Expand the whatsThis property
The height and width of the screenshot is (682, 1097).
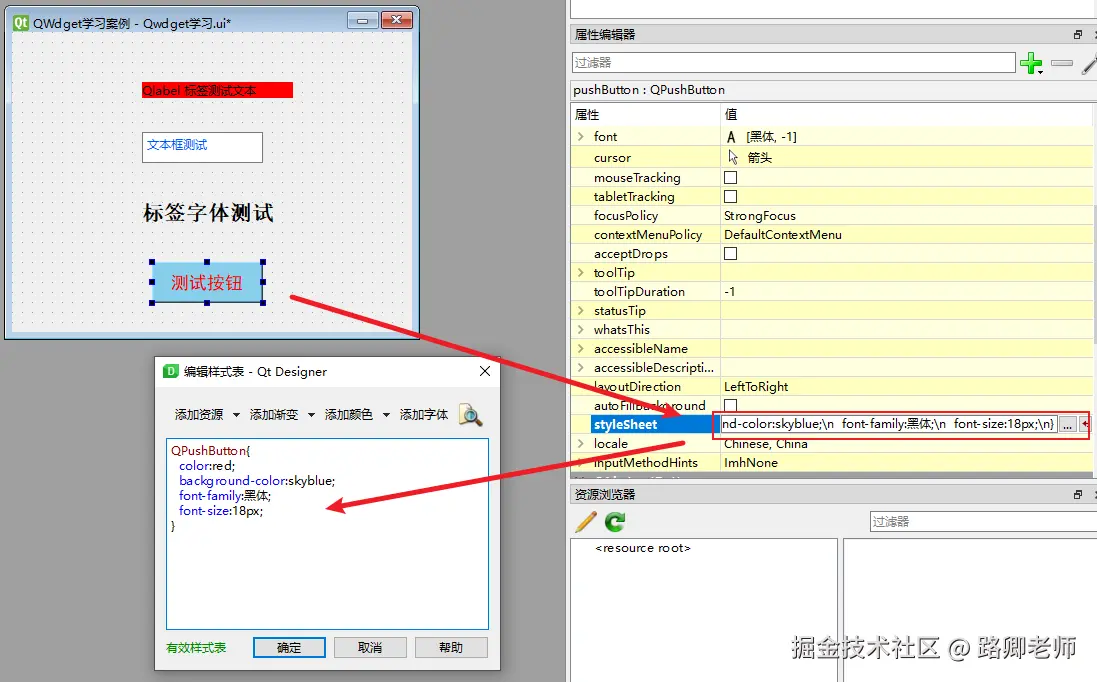581,329
